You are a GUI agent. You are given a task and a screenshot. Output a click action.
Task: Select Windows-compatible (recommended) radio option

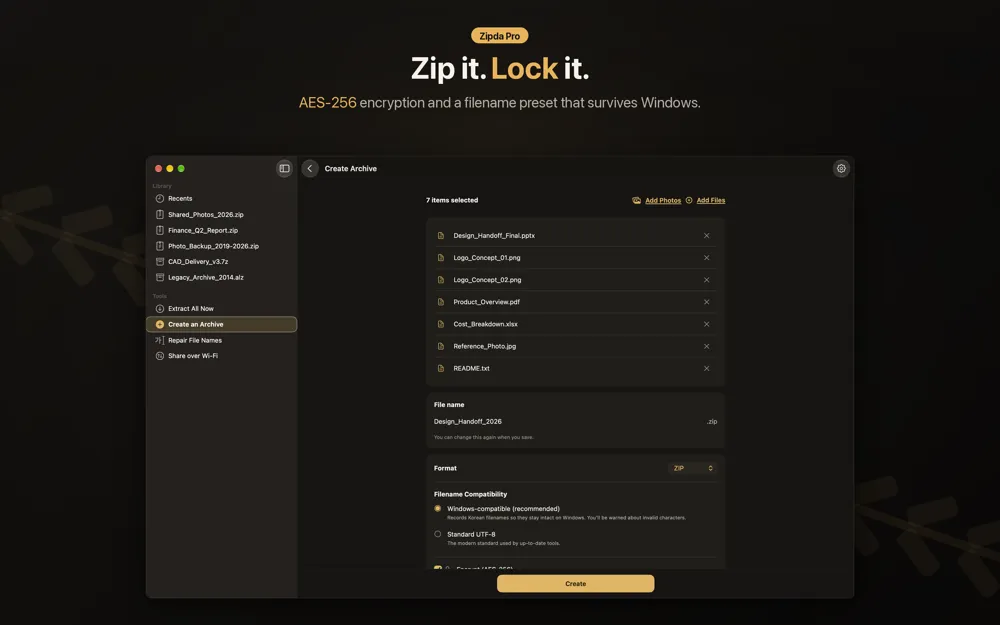click(438, 508)
